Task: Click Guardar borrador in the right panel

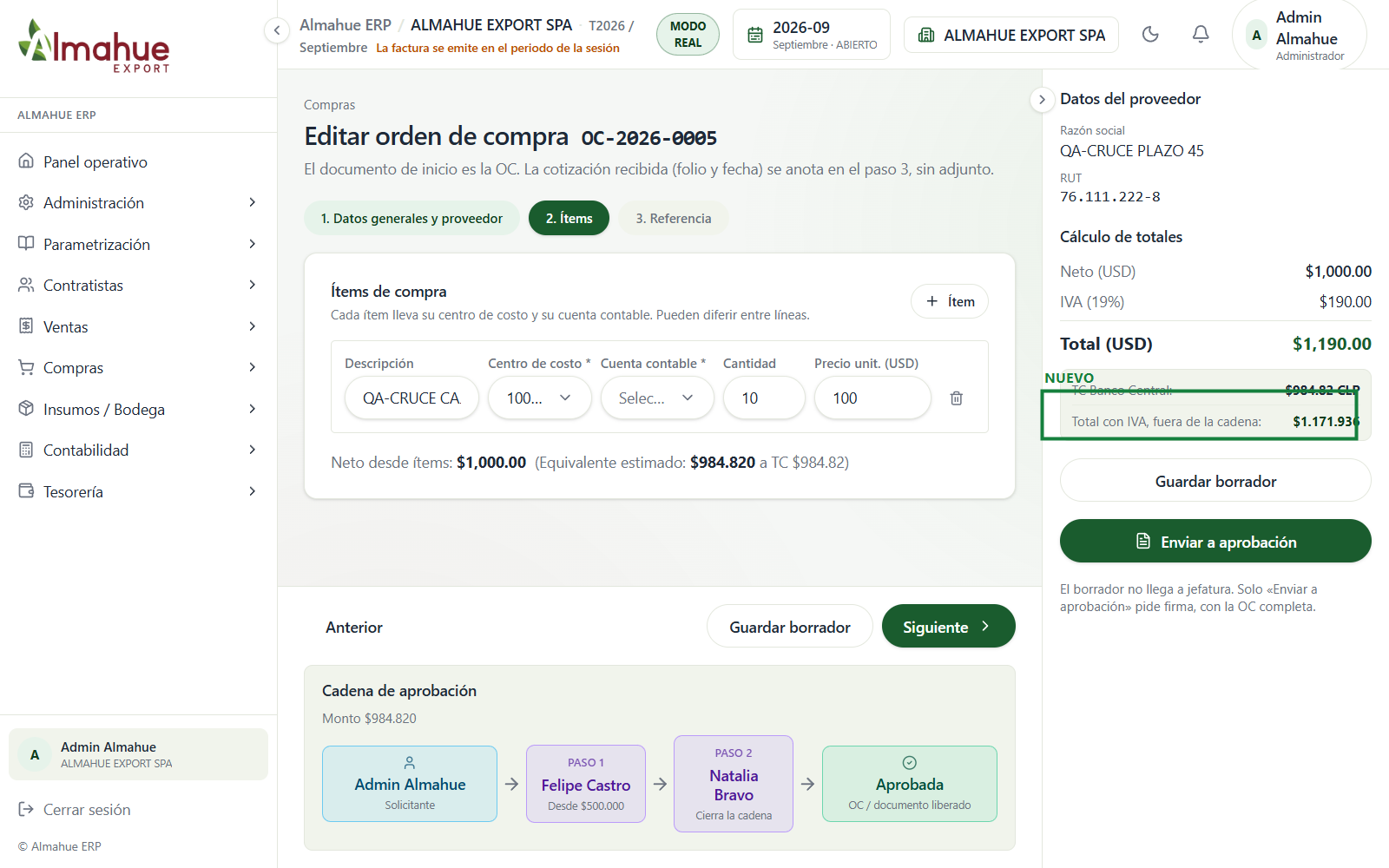Action: 1215,481
